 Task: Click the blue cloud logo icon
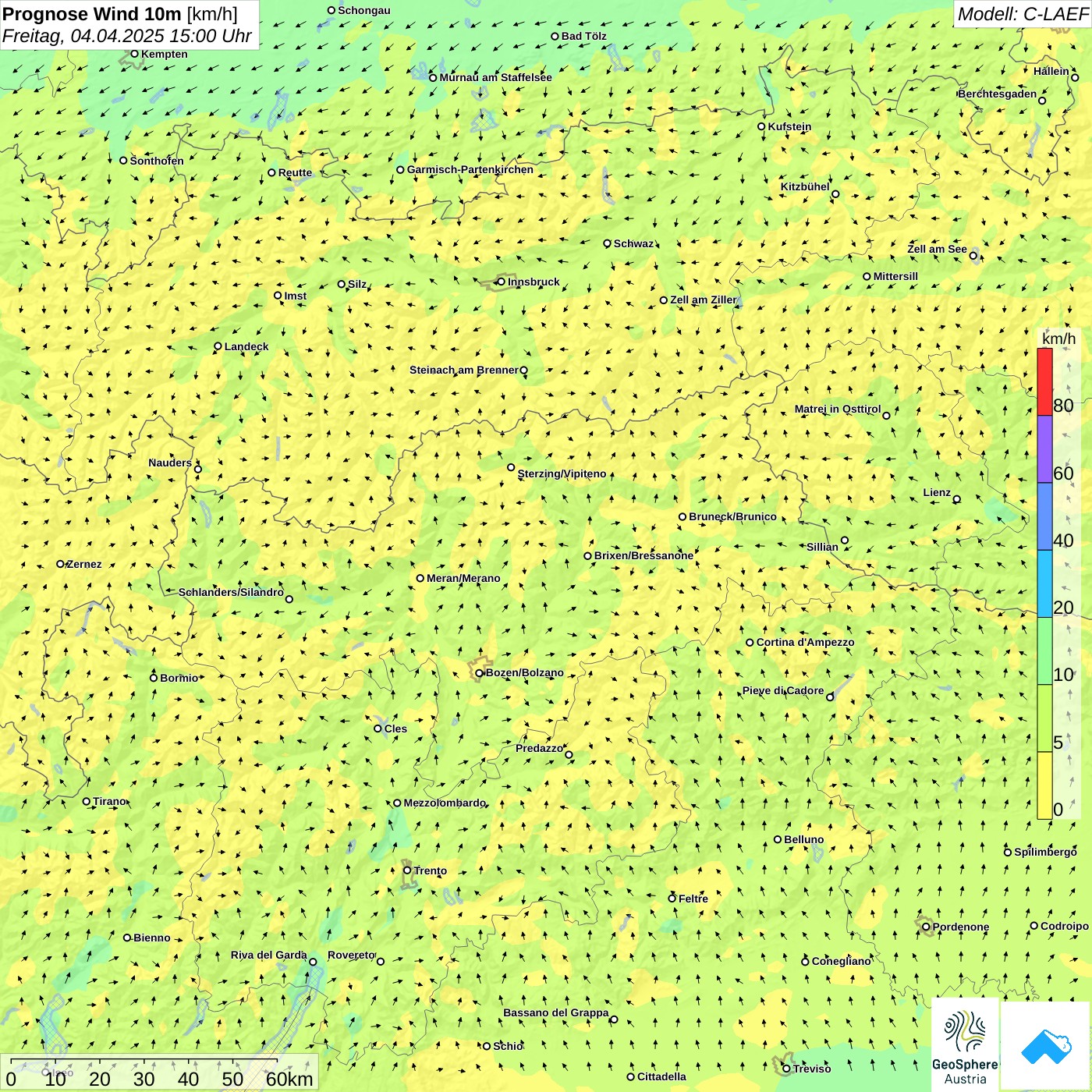[x=1046, y=1047]
